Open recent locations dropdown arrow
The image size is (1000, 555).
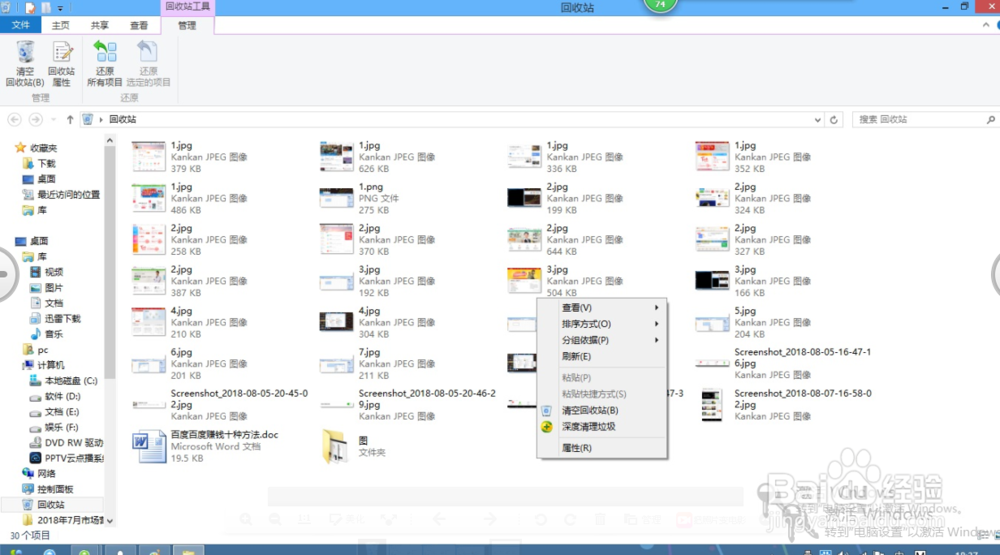coord(54,119)
